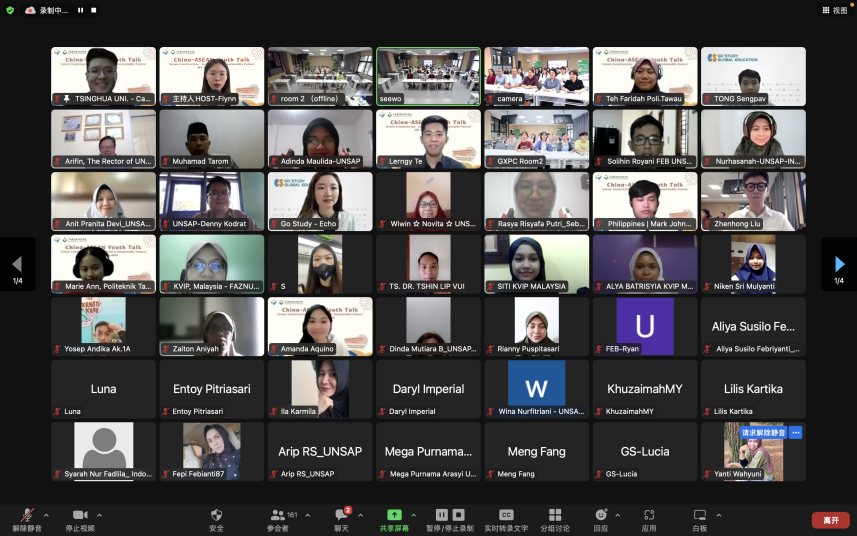Expand the video options arrow beside the camera
Viewport: 857px width, 536px height.
point(99,515)
